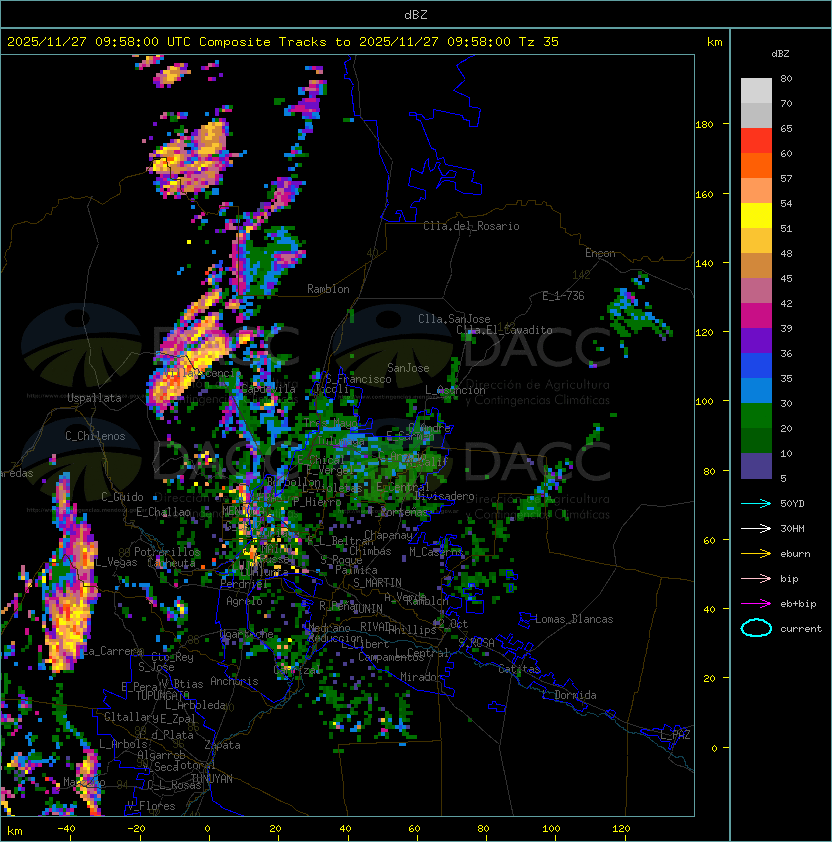
Task: Pick the magenta 39-42 dBZ legend swatch
Action: (756, 316)
